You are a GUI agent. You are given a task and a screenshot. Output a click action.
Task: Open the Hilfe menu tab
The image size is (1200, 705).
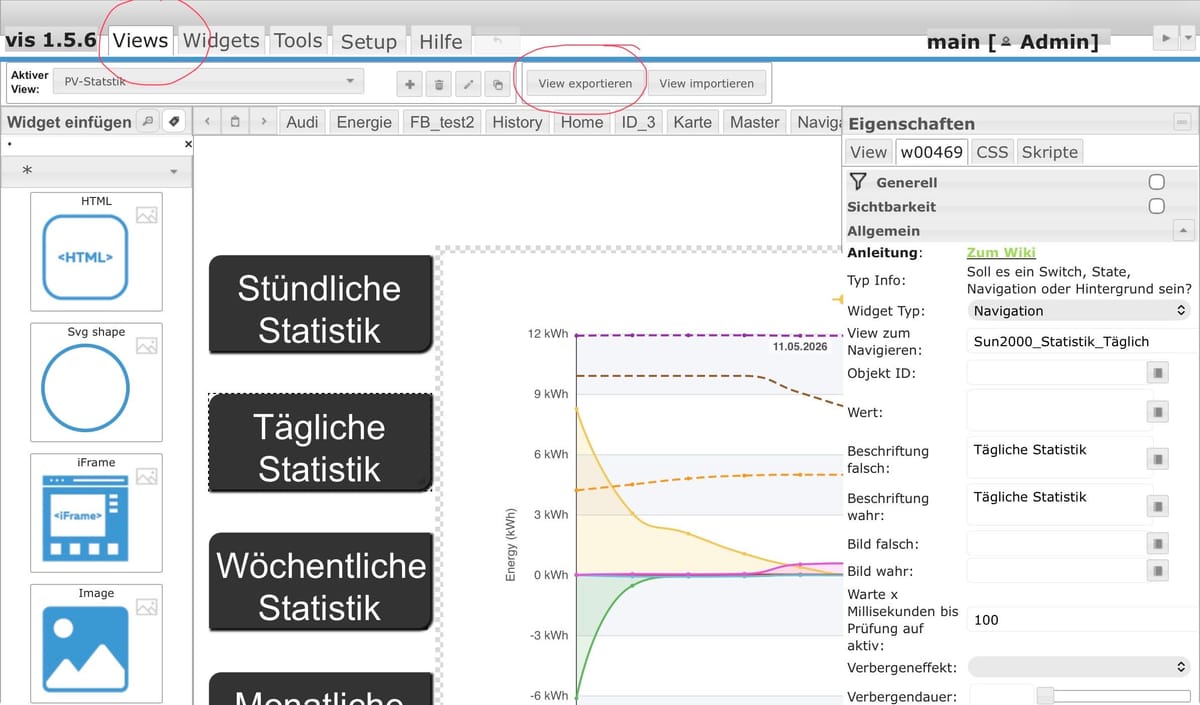tap(441, 41)
